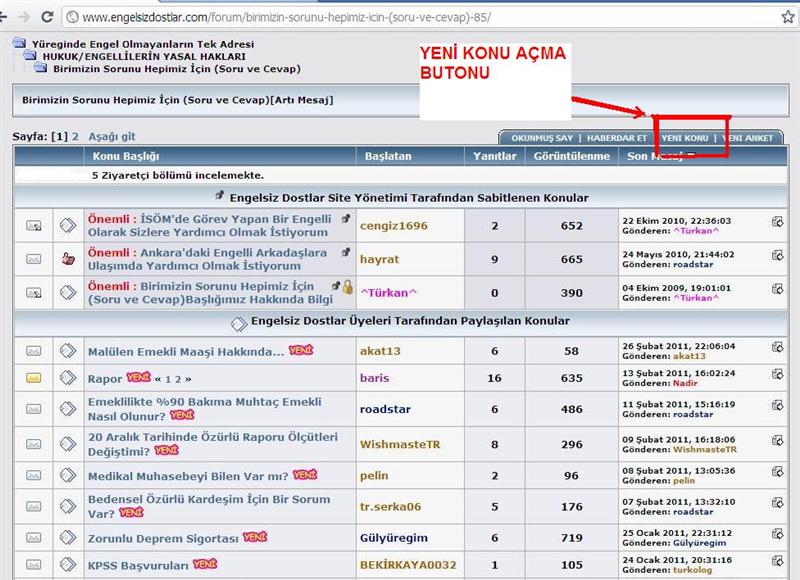Viewport: 800px width, 580px height.
Task: Jump down via Aşağı git link
Action: [x=112, y=136]
